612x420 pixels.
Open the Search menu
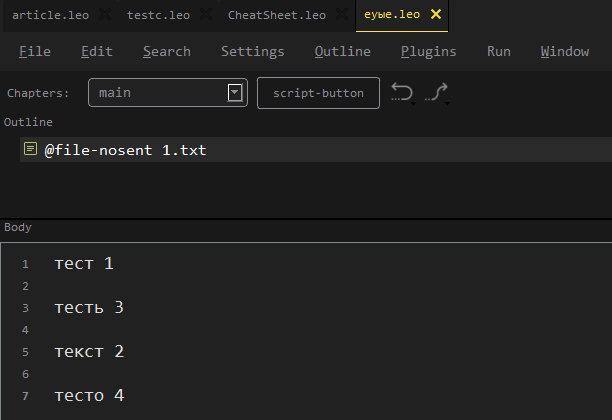pos(166,51)
